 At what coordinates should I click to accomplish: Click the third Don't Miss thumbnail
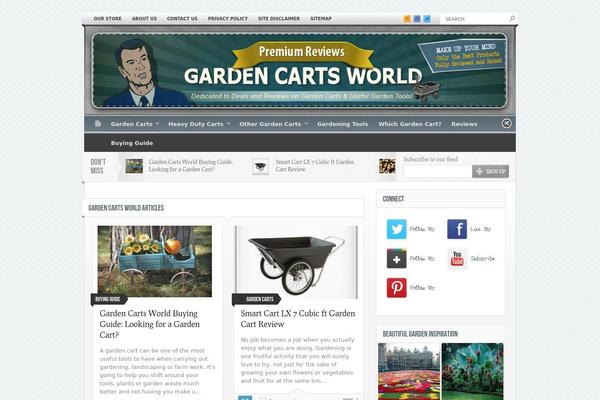[387, 166]
